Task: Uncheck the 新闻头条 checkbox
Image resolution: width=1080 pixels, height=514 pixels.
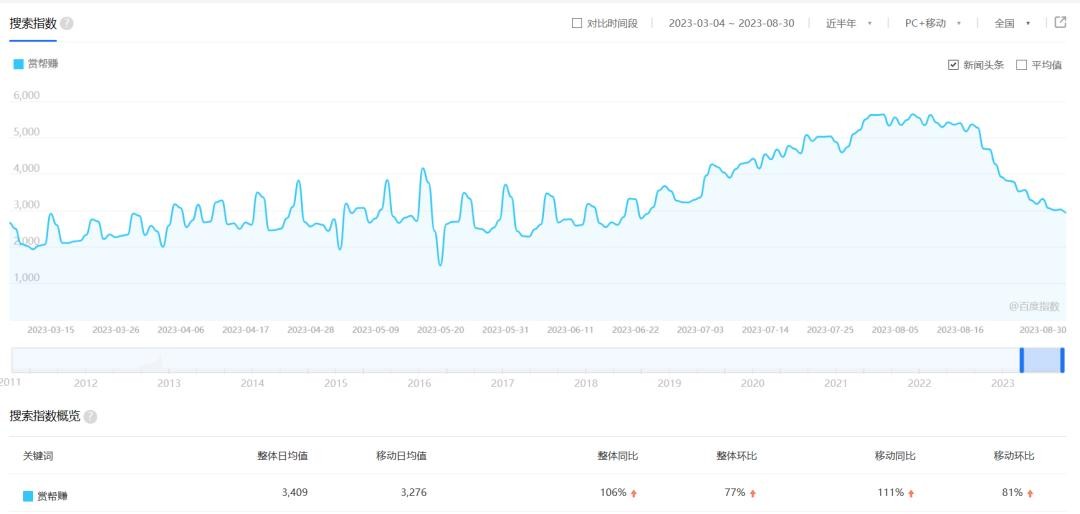Action: (953, 65)
